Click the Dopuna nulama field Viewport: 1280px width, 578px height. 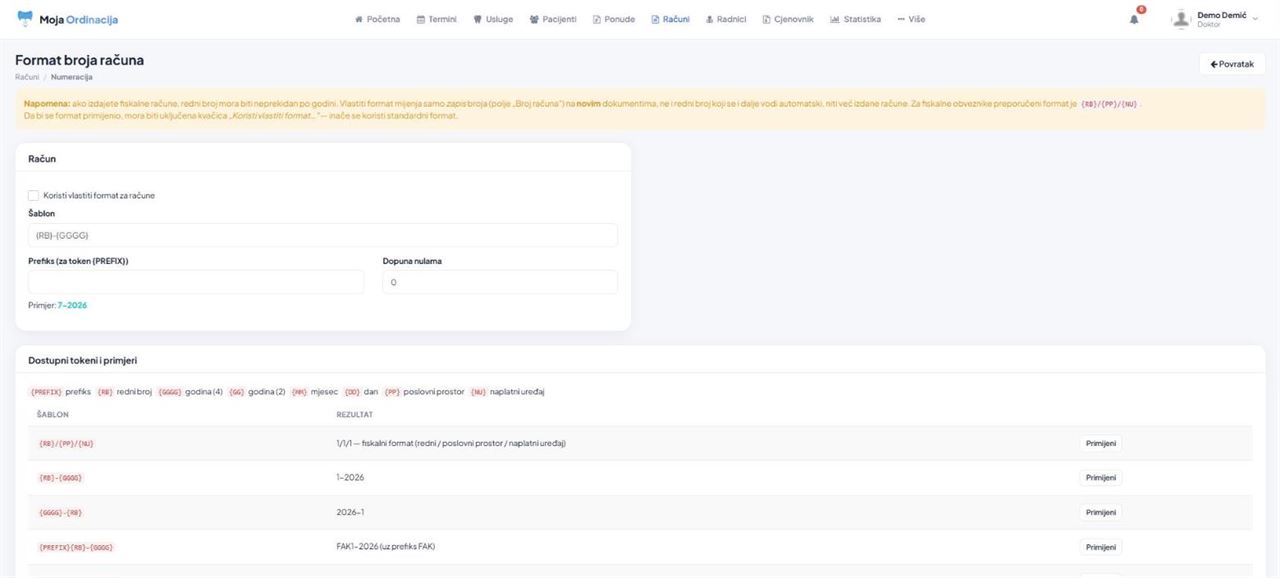coord(500,282)
